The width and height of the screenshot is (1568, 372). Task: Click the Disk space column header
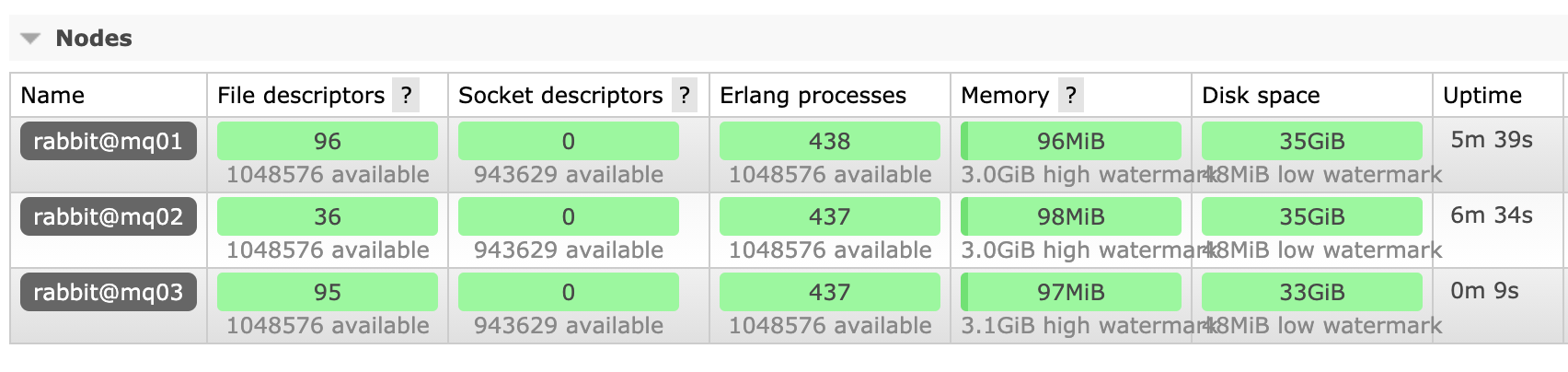1261,95
